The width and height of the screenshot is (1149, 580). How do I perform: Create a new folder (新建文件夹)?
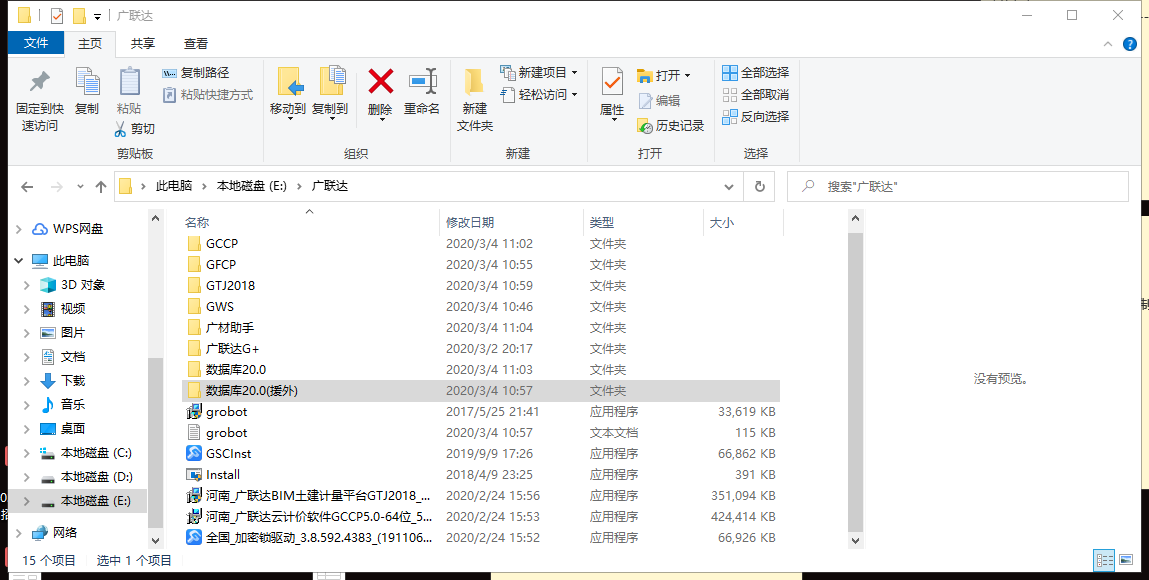point(474,99)
